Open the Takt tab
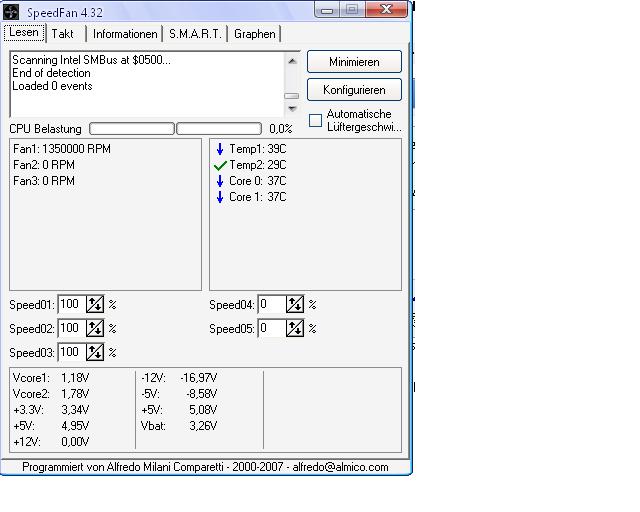Image resolution: width=640 pixels, height=512 pixels. 62,34
